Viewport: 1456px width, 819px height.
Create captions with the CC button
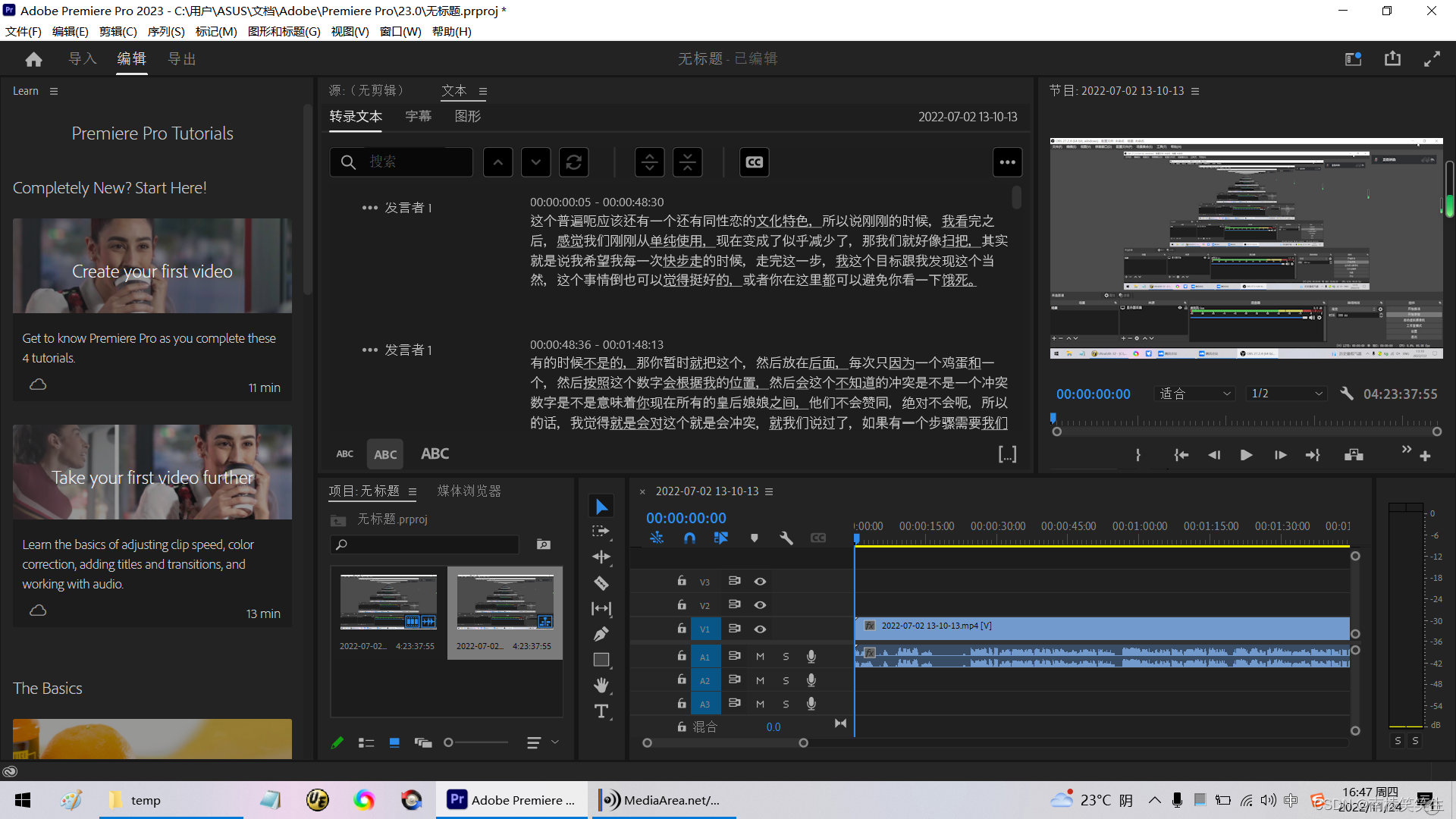755,162
